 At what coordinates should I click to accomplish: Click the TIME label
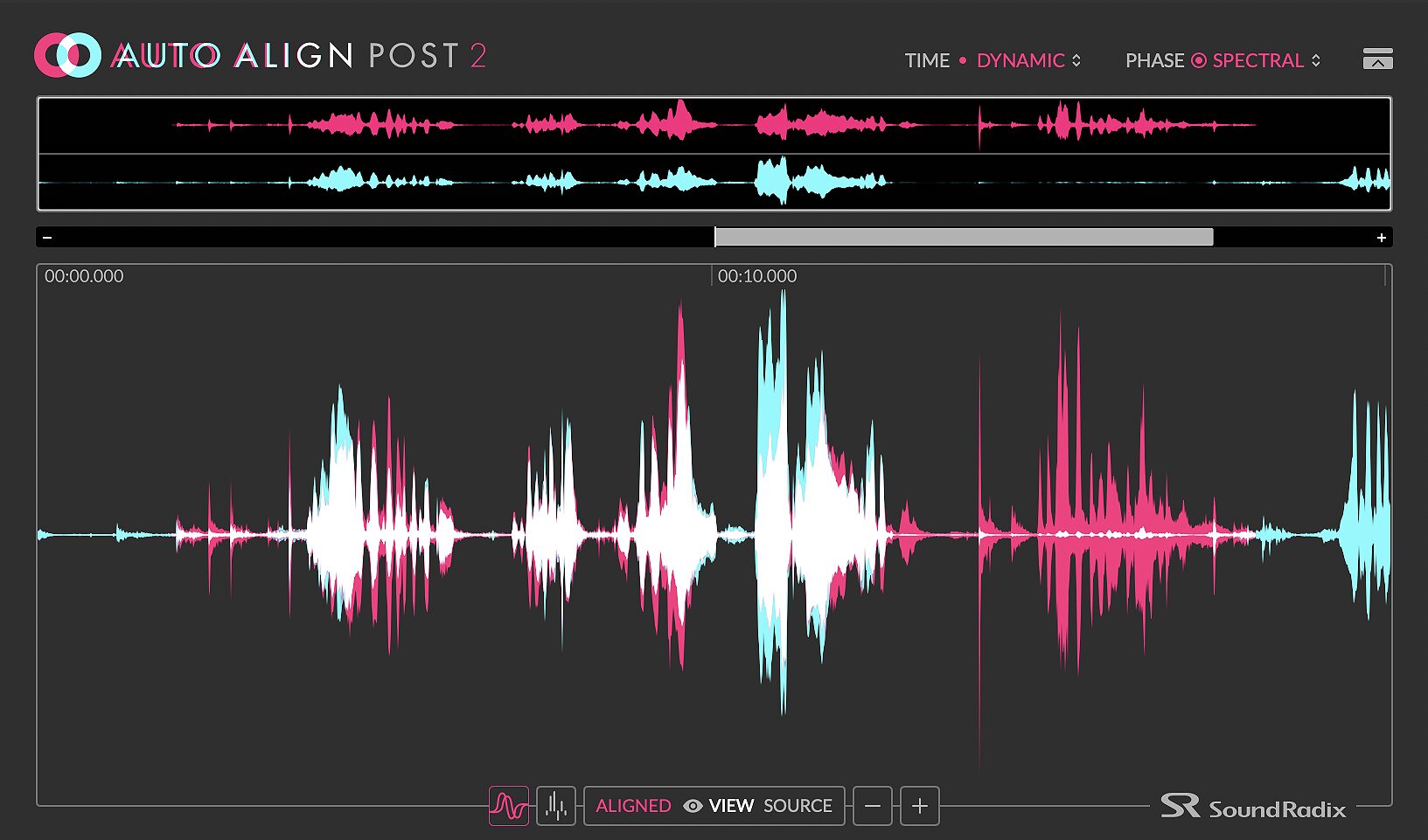pos(927,60)
